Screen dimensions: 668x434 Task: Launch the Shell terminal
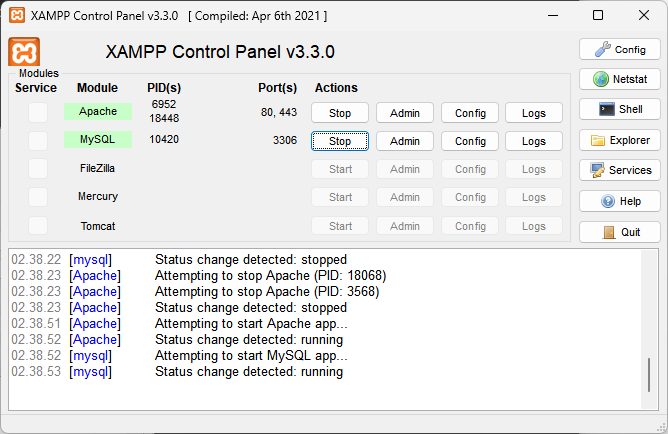pos(620,109)
